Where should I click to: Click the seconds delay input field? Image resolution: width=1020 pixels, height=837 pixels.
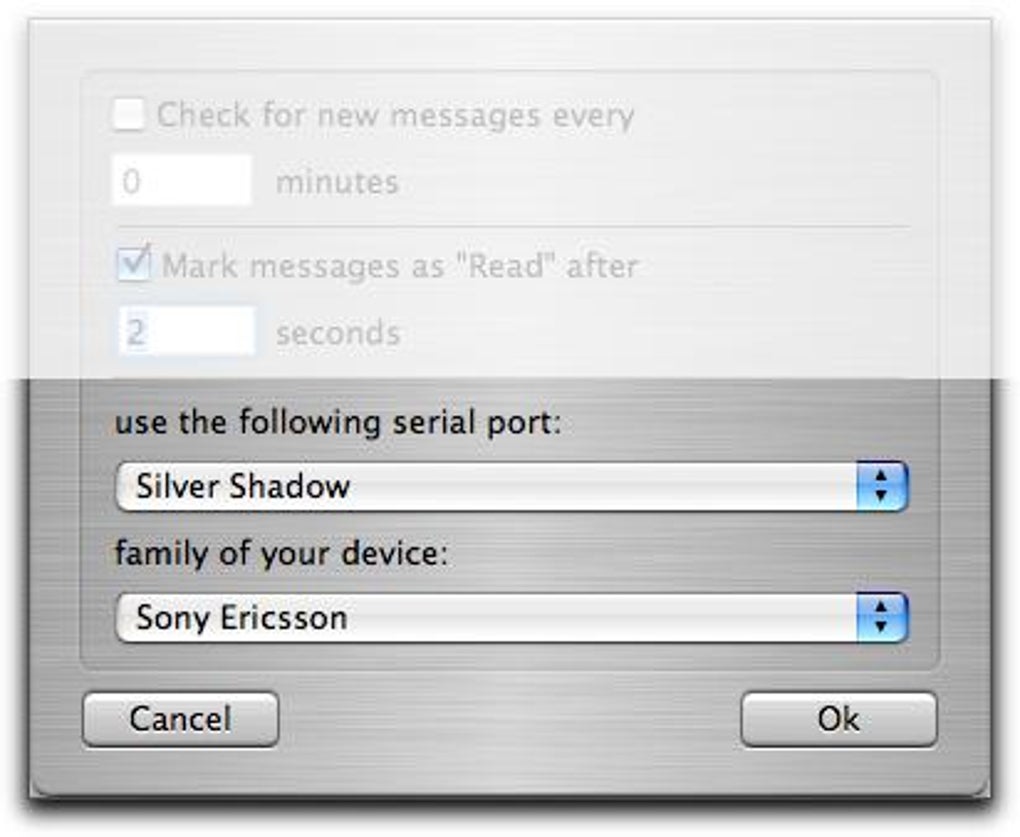[187, 331]
